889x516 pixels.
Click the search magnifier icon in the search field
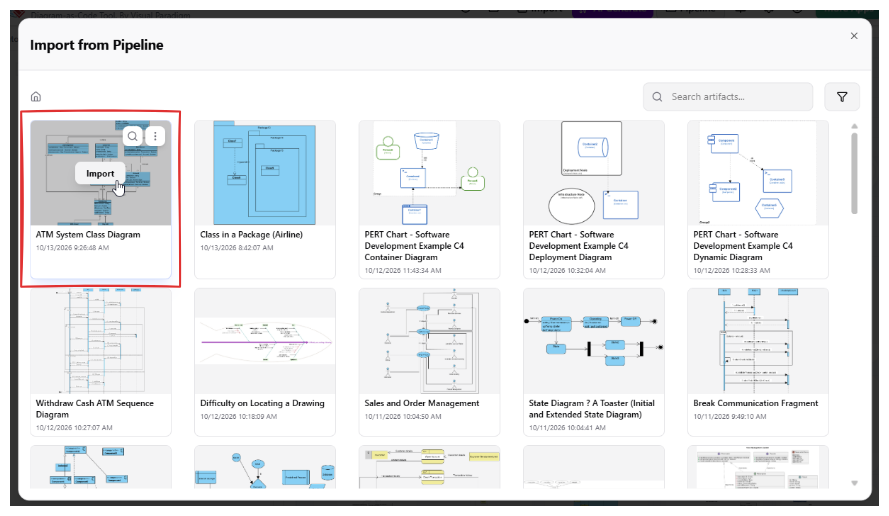click(657, 97)
